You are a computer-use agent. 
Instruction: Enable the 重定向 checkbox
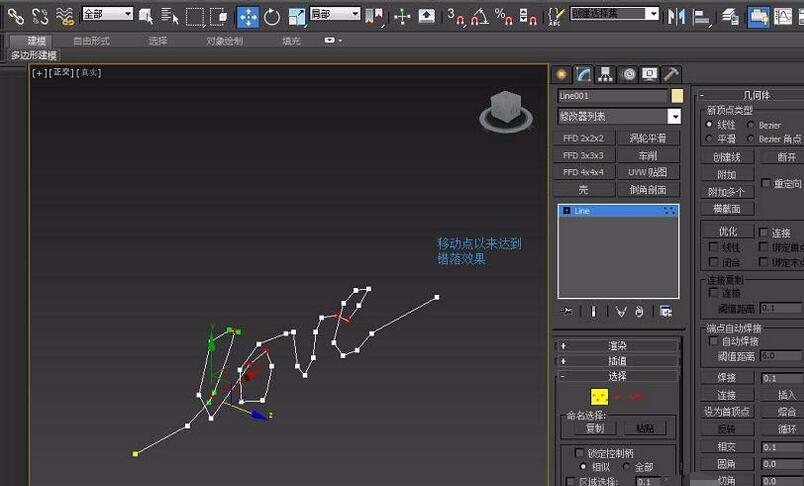pyautogui.click(x=766, y=183)
